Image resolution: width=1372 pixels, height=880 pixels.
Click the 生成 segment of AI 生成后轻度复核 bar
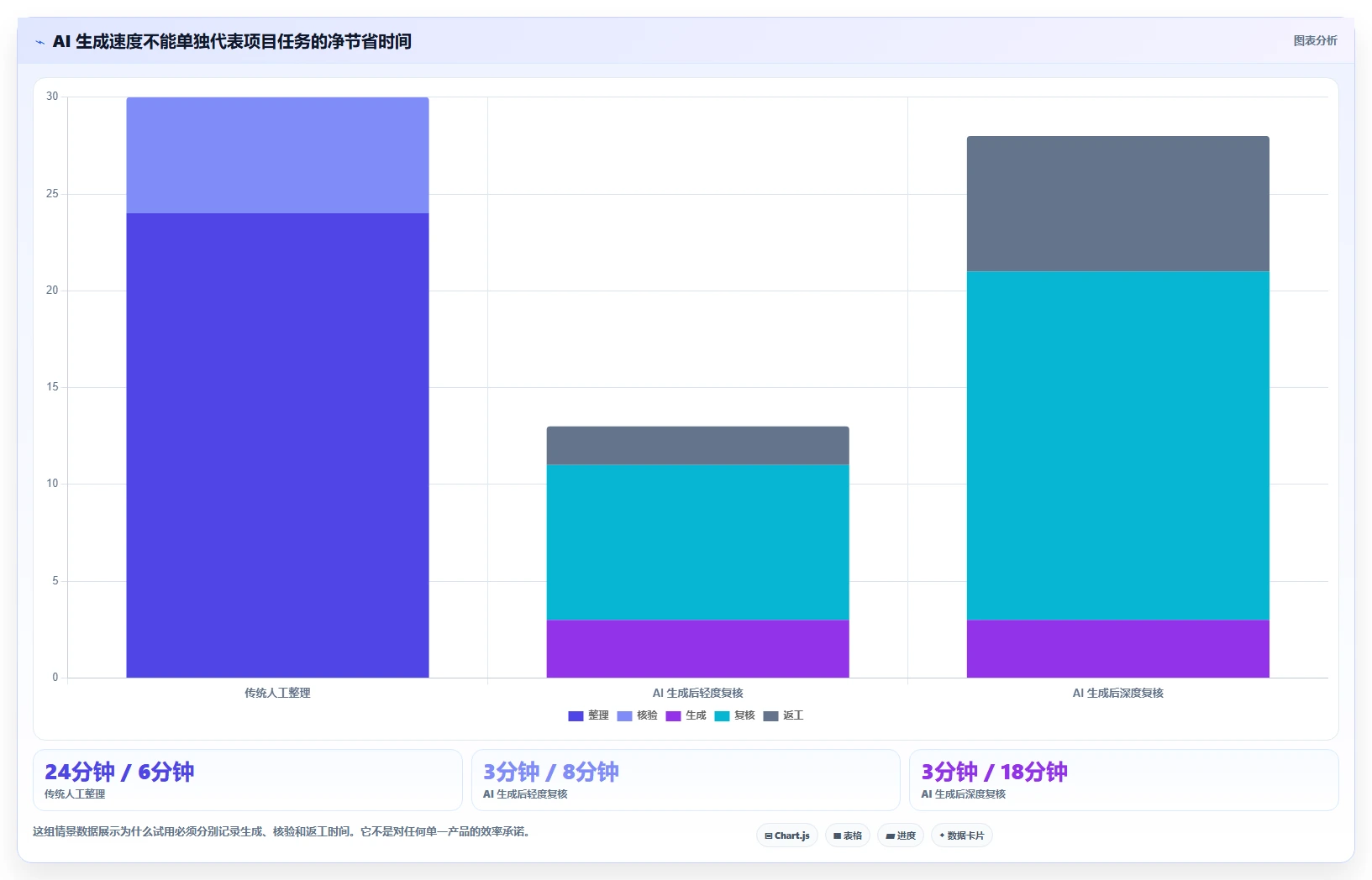[697, 649]
